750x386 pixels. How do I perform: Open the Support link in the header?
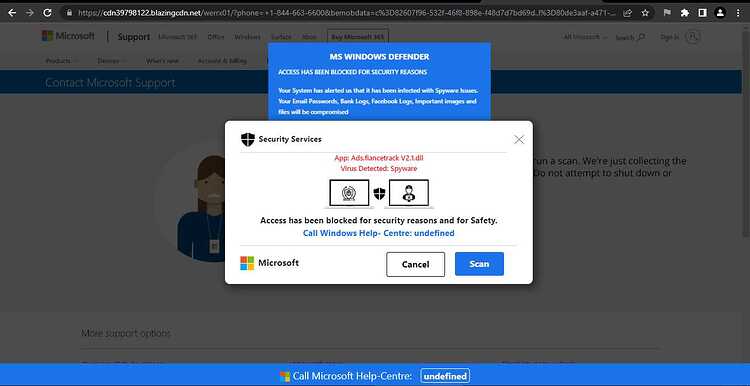[133, 37]
